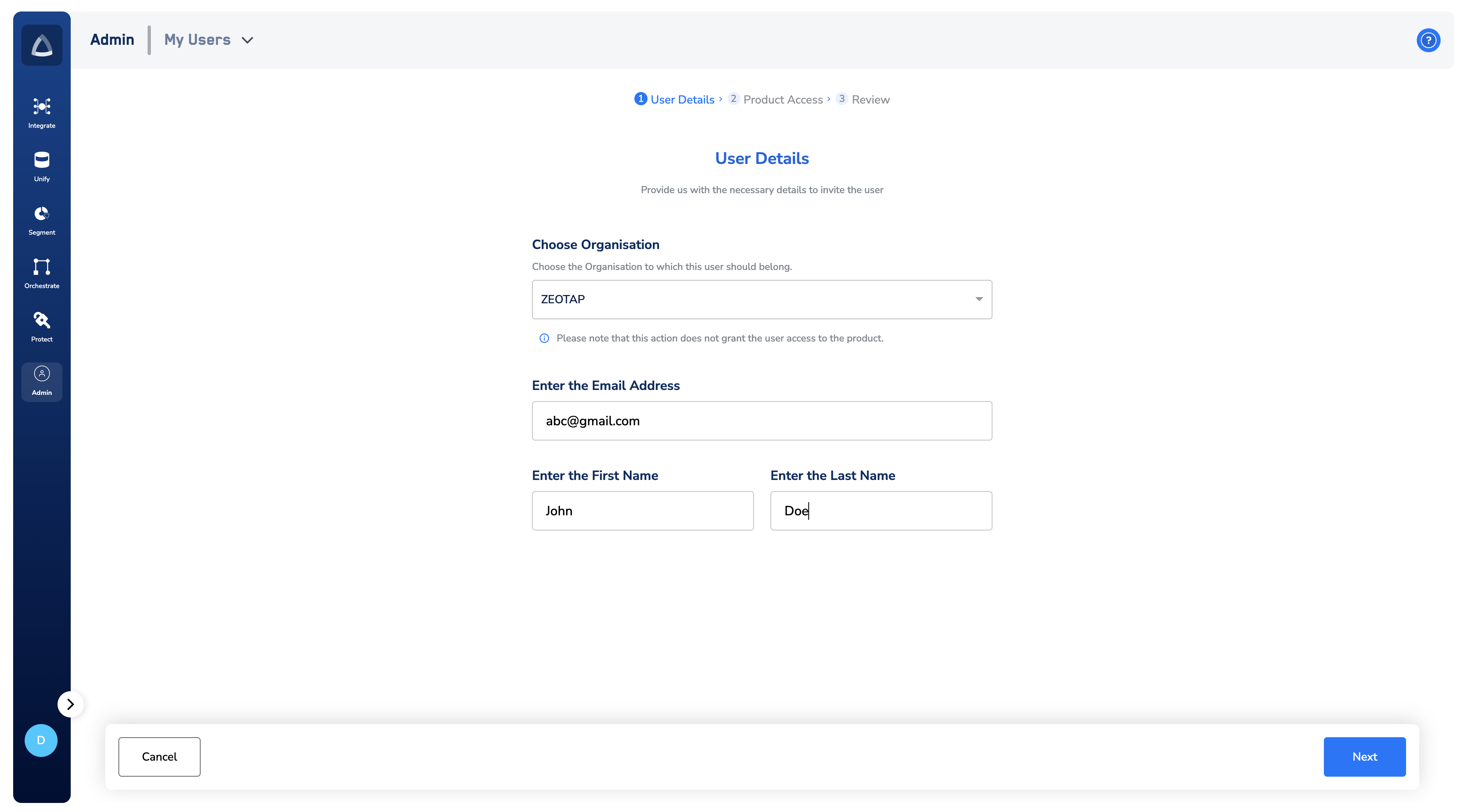1462x812 pixels.
Task: Open the Orchestrate module
Action: coord(42,273)
